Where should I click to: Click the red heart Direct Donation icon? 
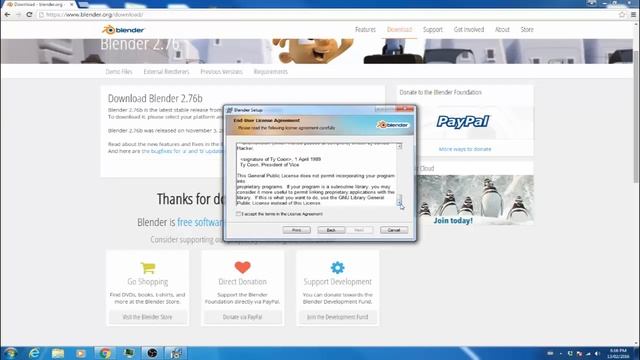(242, 267)
